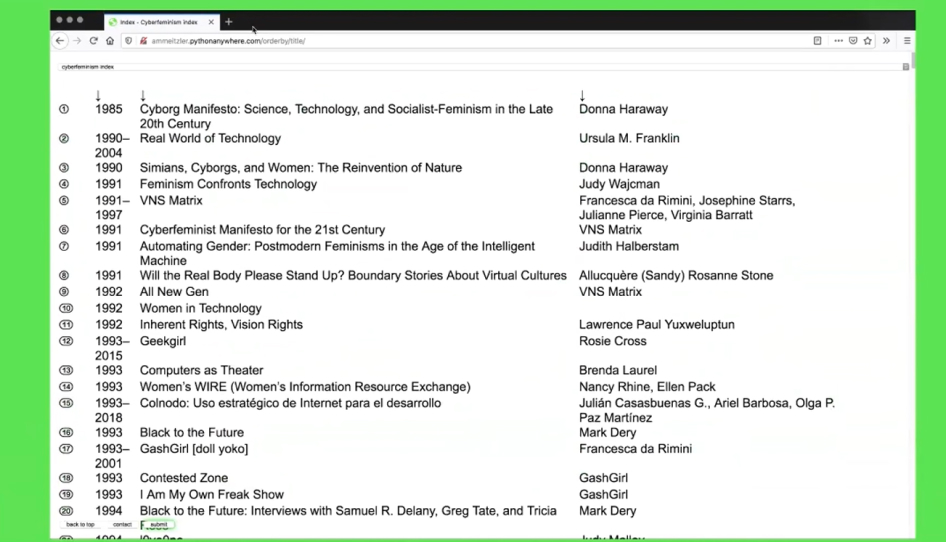Open Simians, Cyborgs, and Women entry
The height and width of the screenshot is (542, 946).
click(x=301, y=168)
